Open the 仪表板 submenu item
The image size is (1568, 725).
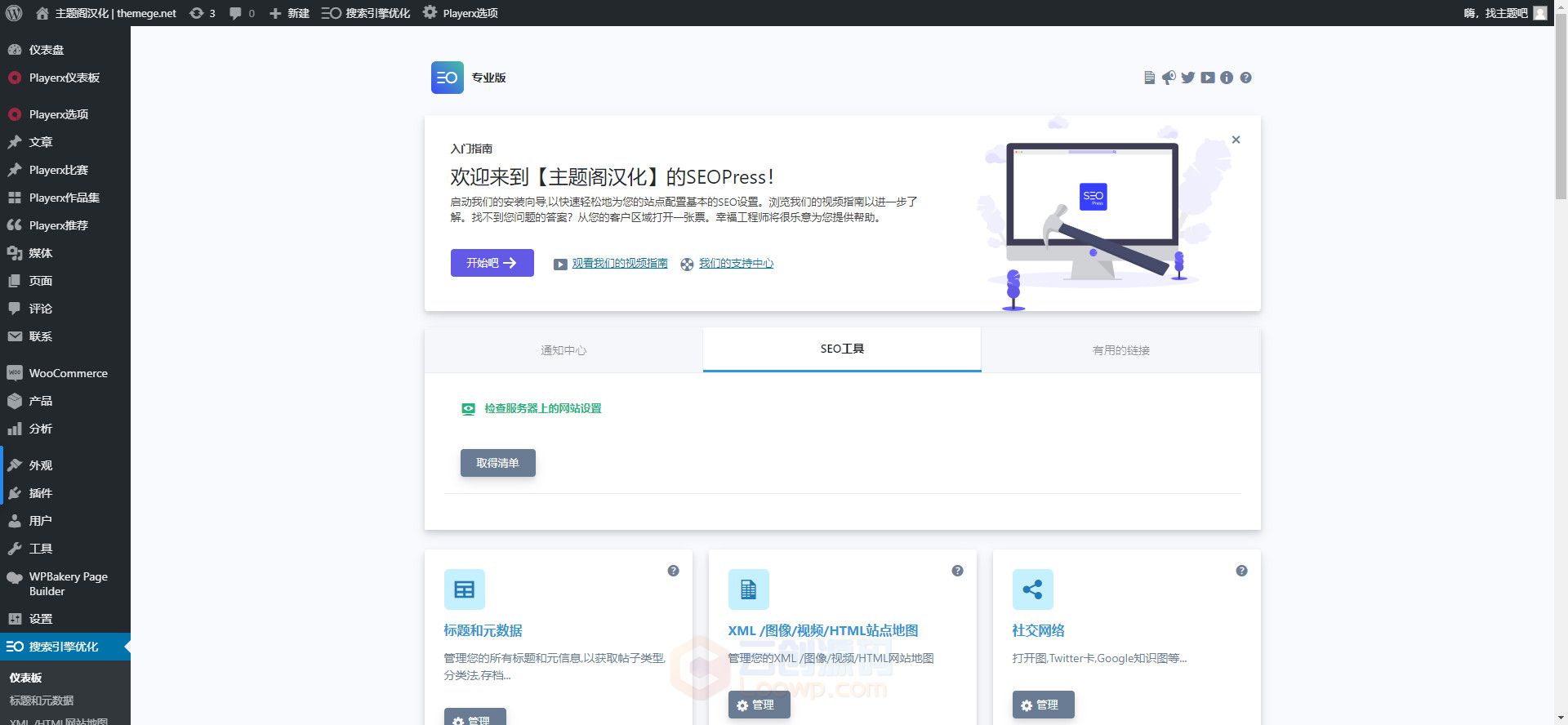tap(26, 678)
